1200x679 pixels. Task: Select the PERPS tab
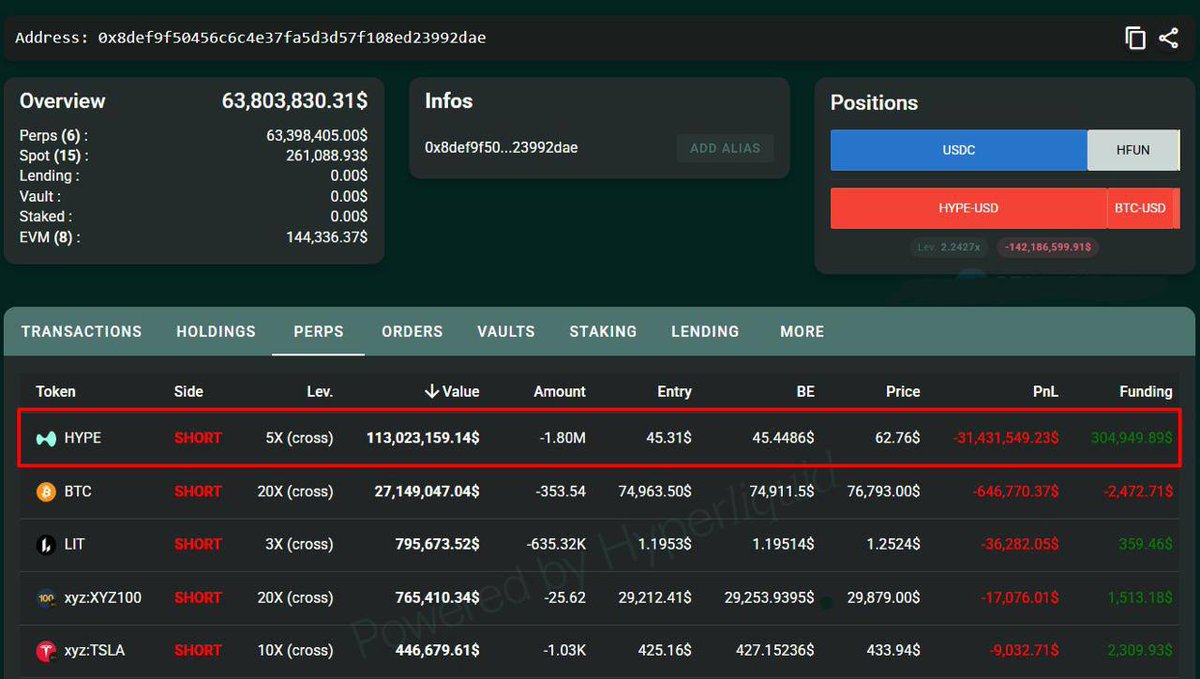[x=318, y=331]
